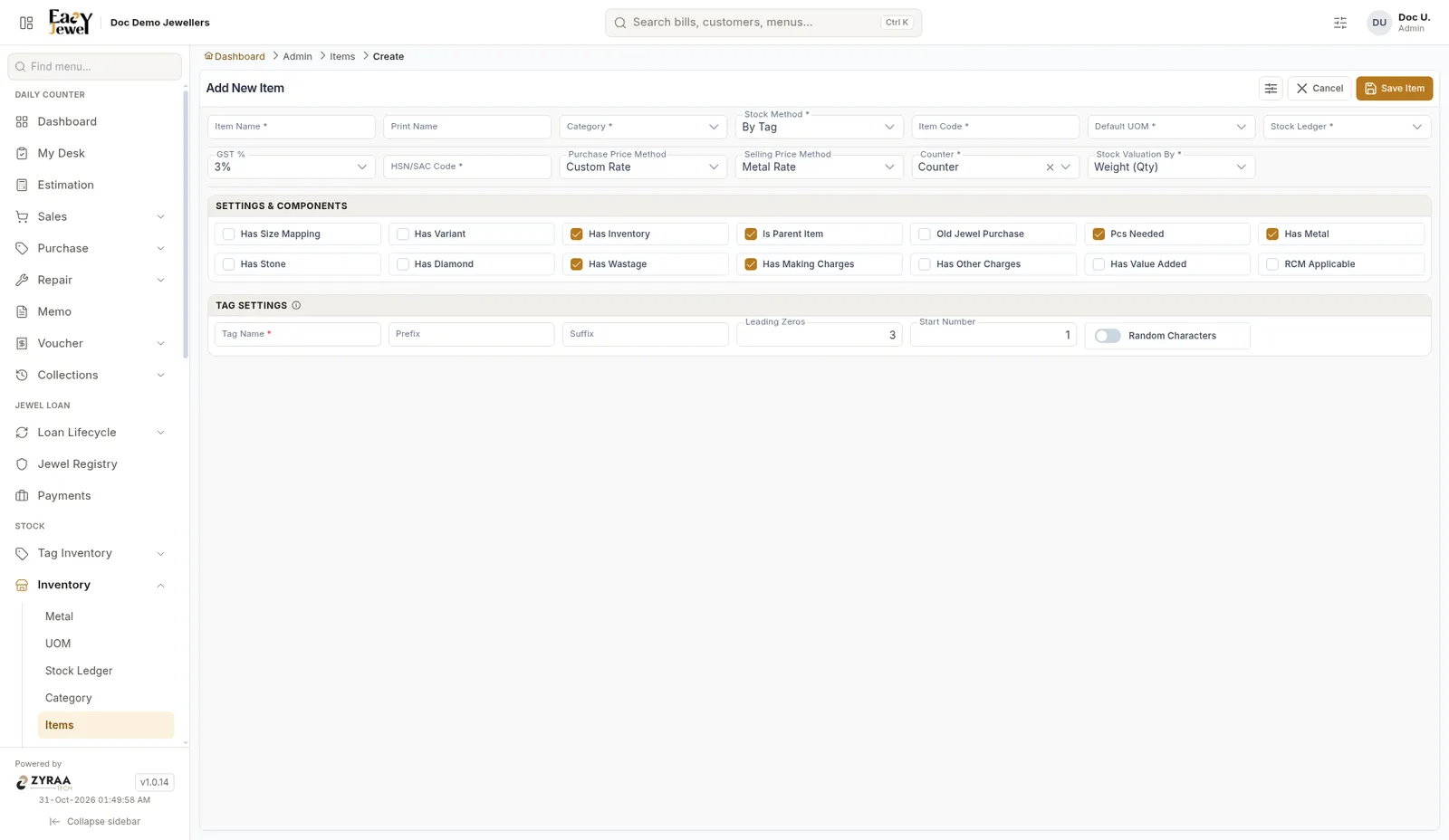Image resolution: width=1449 pixels, height=840 pixels.
Task: Open the top-right preferences sliders icon
Action: coord(1340,23)
